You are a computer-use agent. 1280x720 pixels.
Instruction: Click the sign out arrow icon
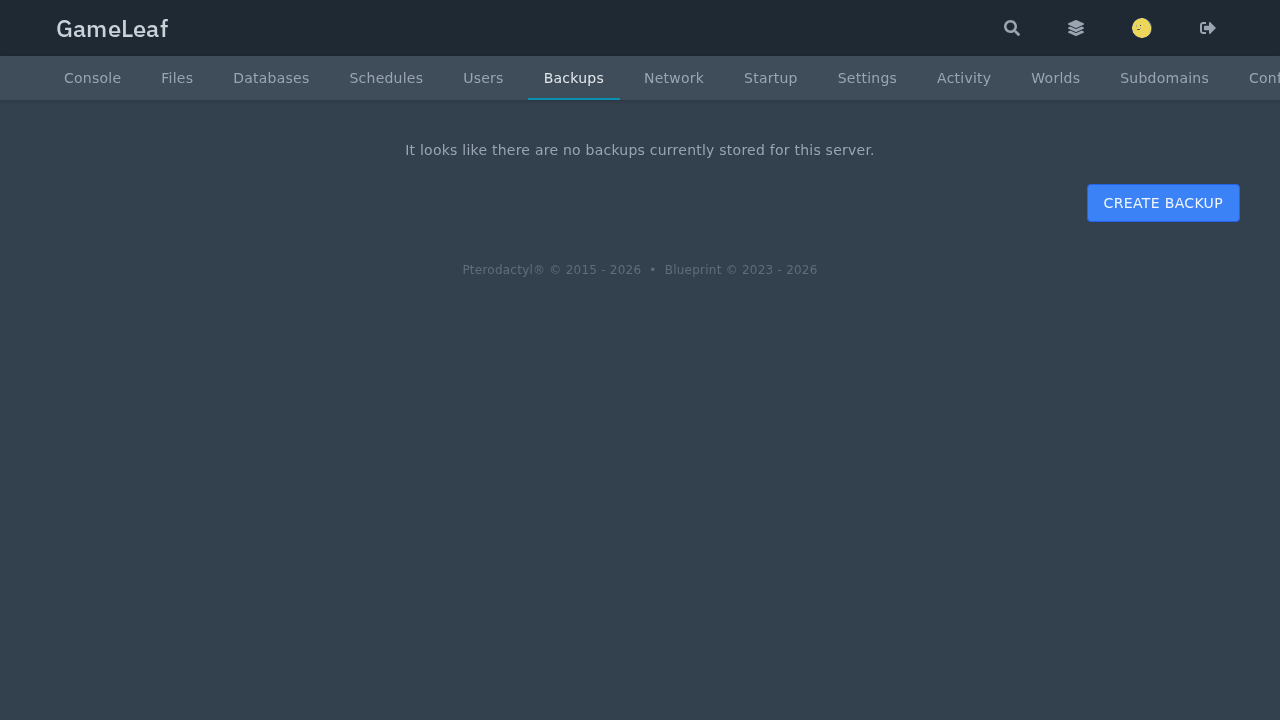click(x=1208, y=28)
